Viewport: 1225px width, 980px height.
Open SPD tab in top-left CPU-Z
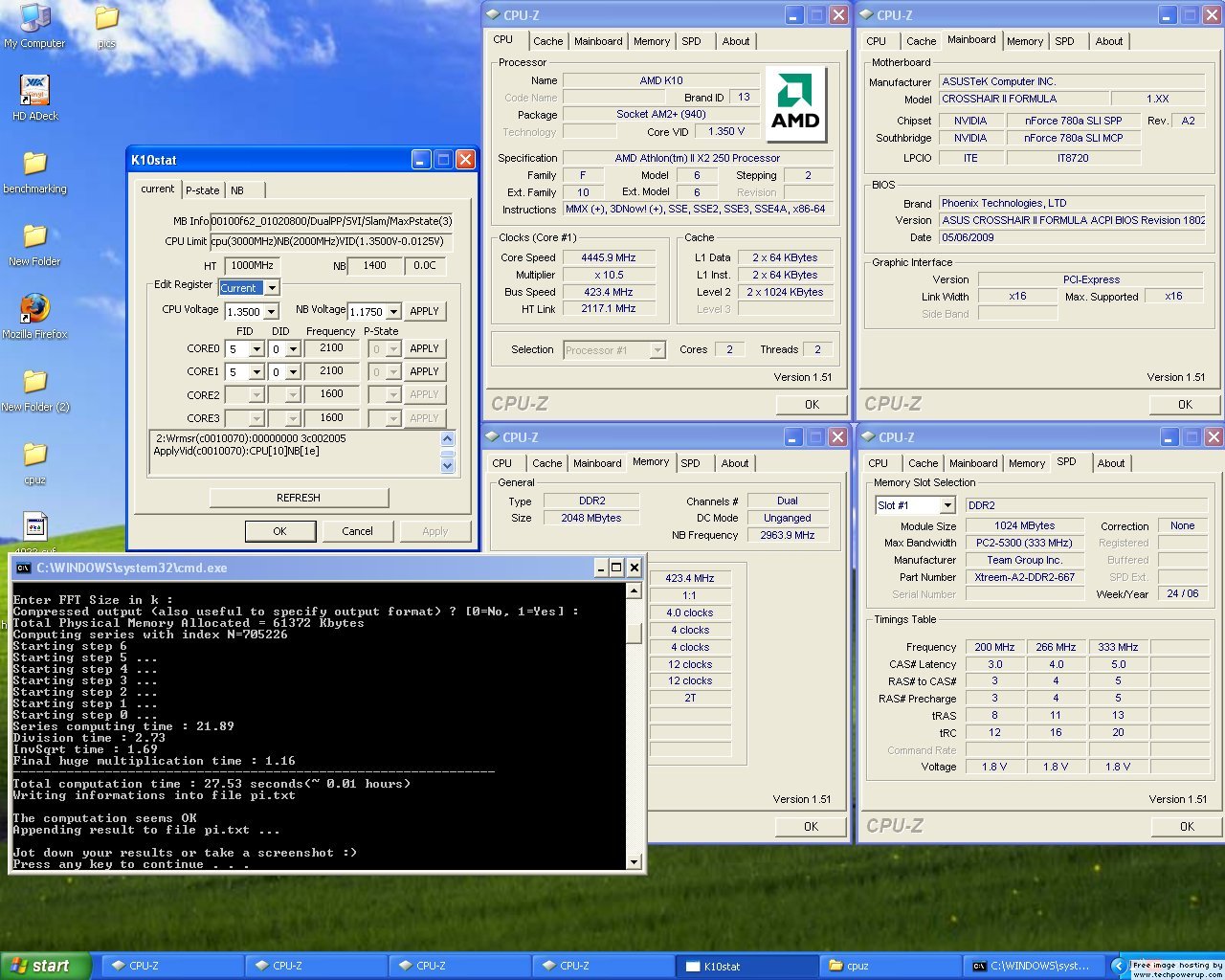[691, 41]
